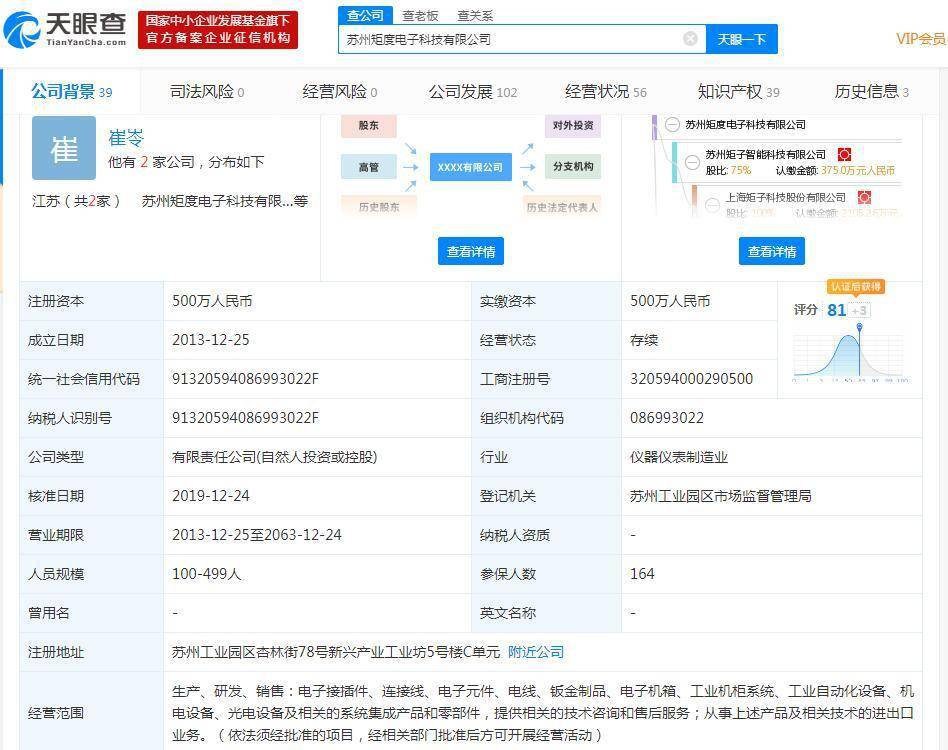Click the 苏州矩度电子科技有限...等 company link

(x=224, y=201)
